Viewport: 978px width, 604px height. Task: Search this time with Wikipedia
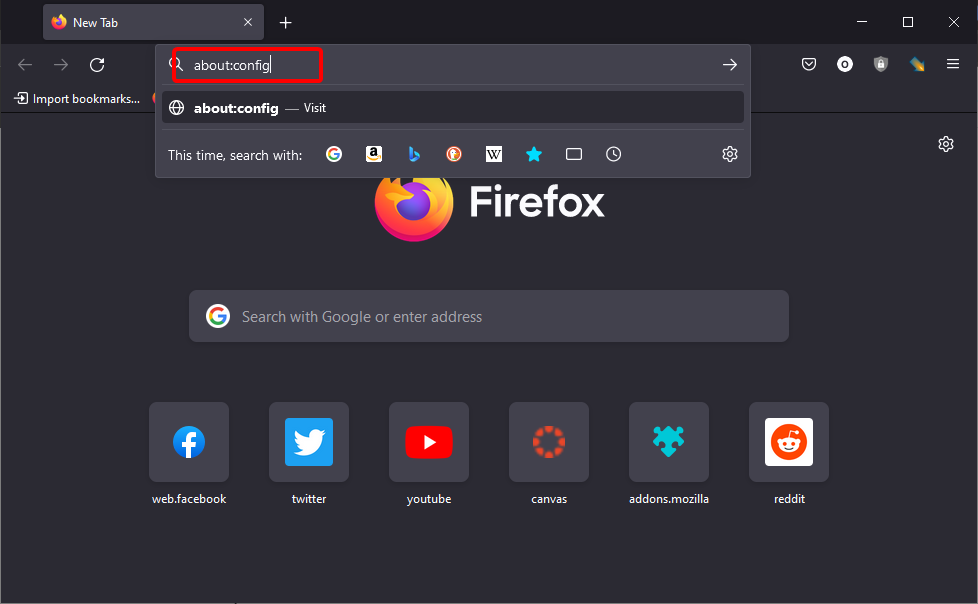(494, 154)
